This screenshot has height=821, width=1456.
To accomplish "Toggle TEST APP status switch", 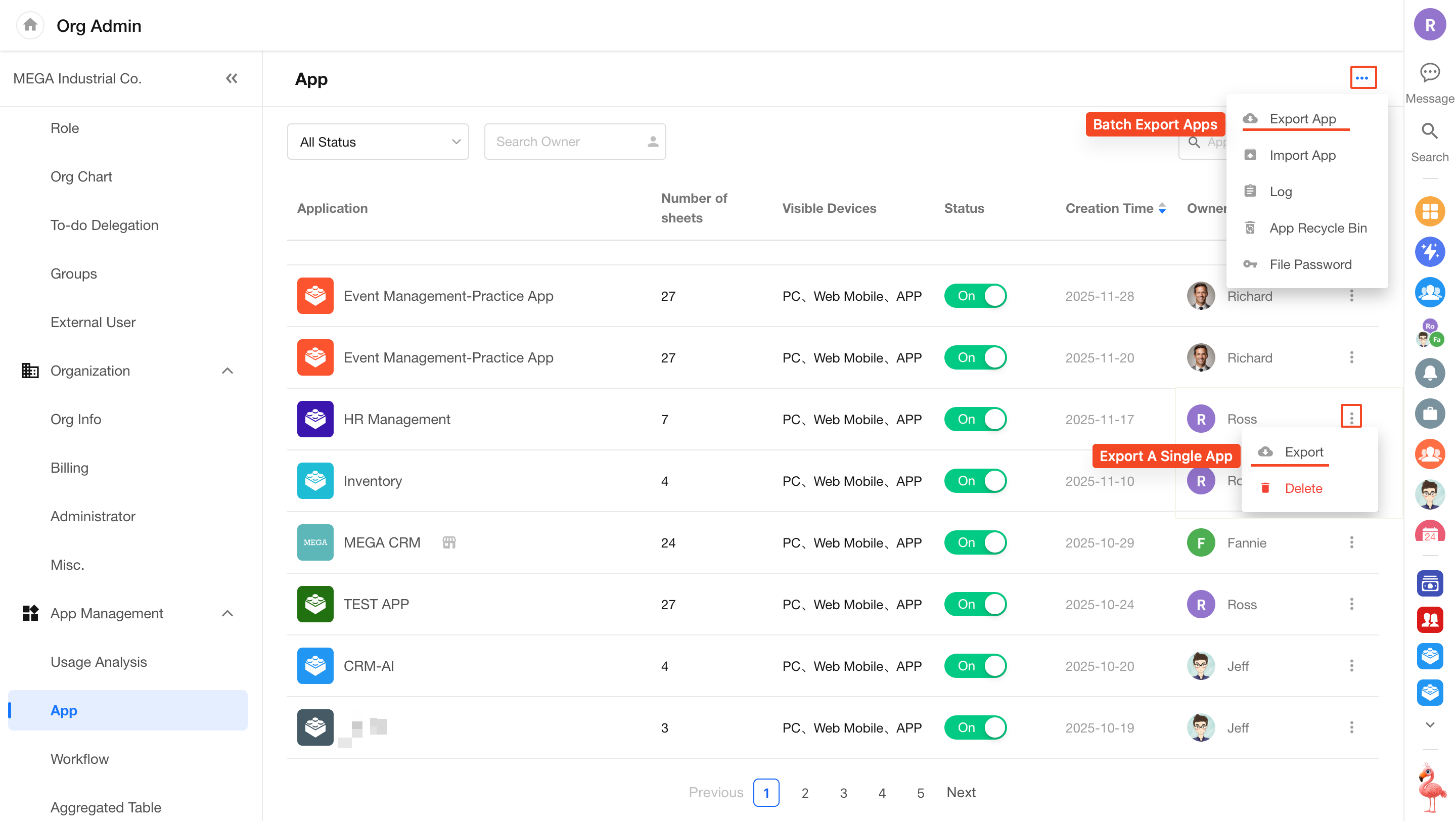I will [975, 605].
